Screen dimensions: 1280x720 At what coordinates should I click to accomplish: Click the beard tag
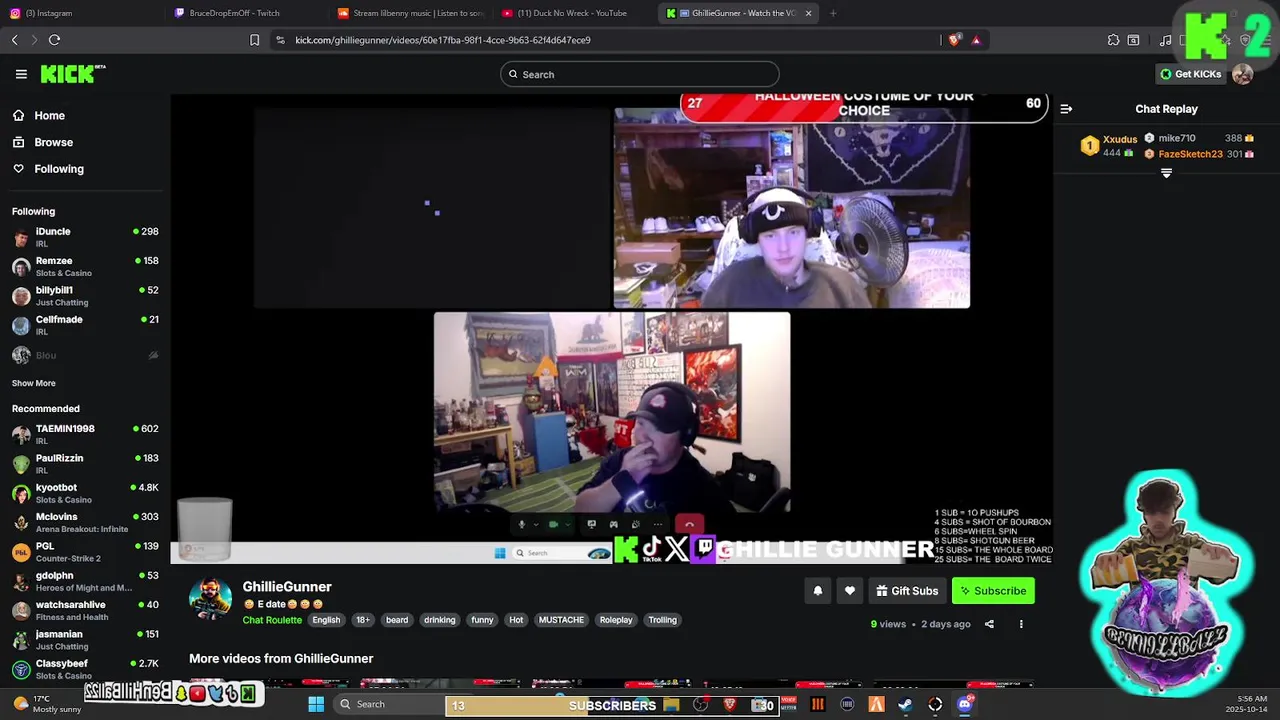pyautogui.click(x=397, y=620)
